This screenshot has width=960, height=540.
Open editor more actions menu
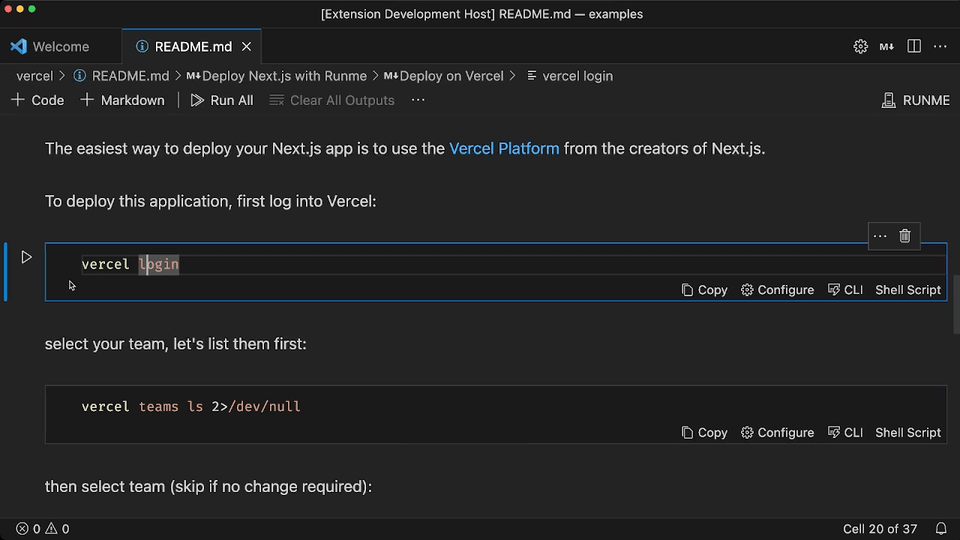click(x=940, y=47)
